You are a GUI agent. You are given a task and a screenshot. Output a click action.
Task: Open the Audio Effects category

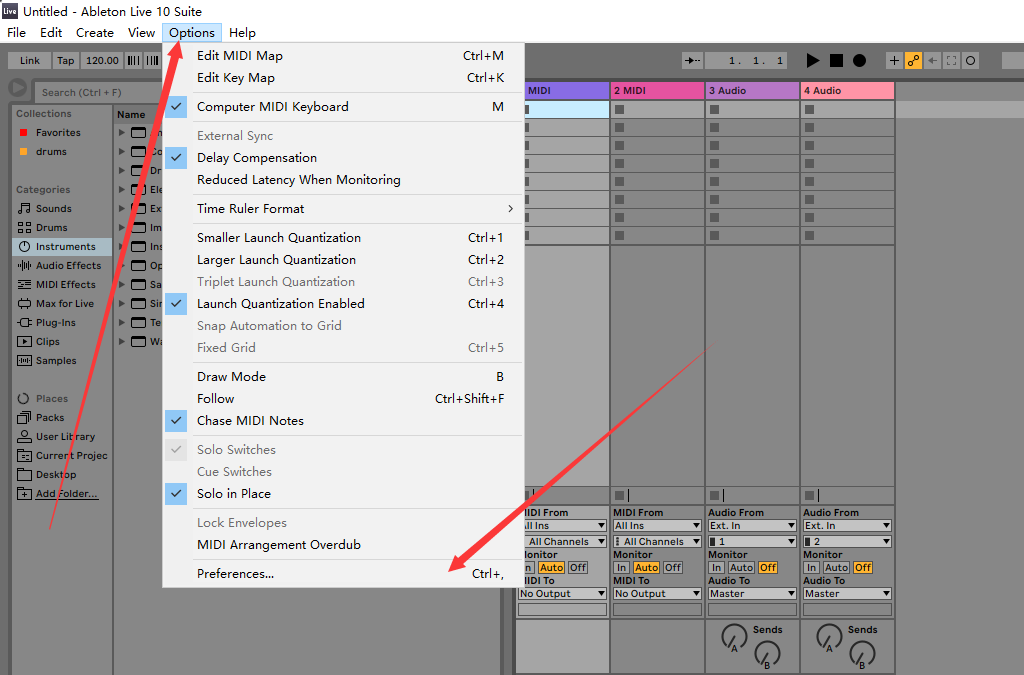(62, 265)
